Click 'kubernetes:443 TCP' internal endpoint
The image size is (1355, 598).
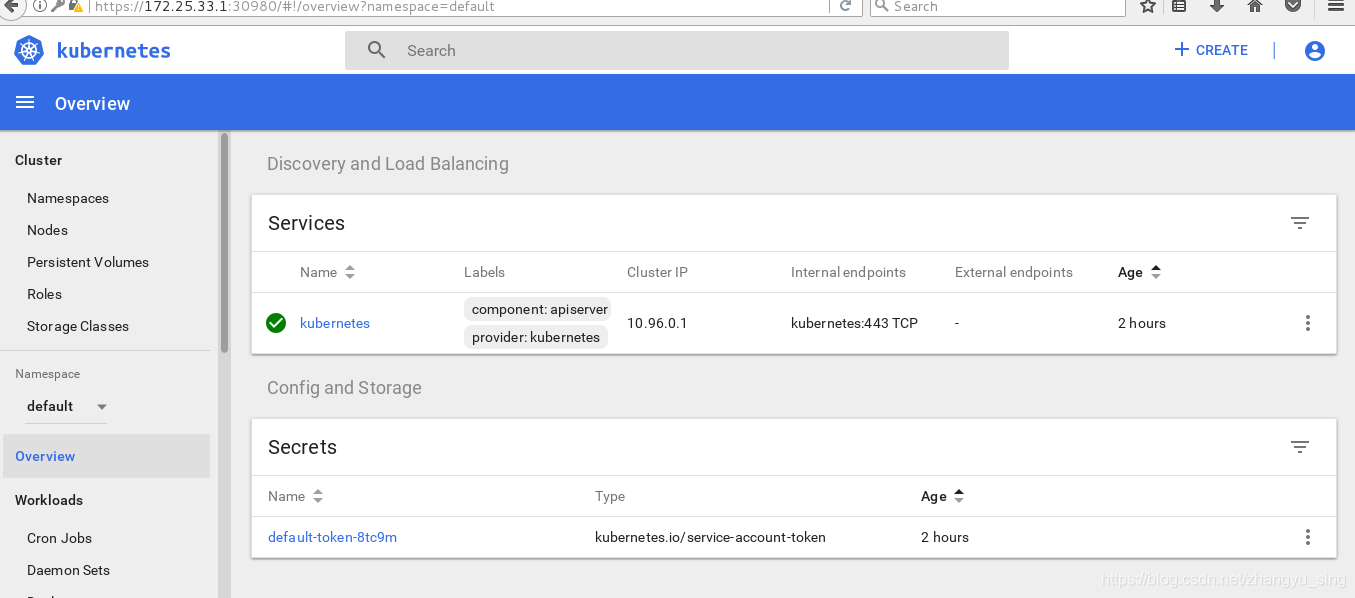pos(854,323)
